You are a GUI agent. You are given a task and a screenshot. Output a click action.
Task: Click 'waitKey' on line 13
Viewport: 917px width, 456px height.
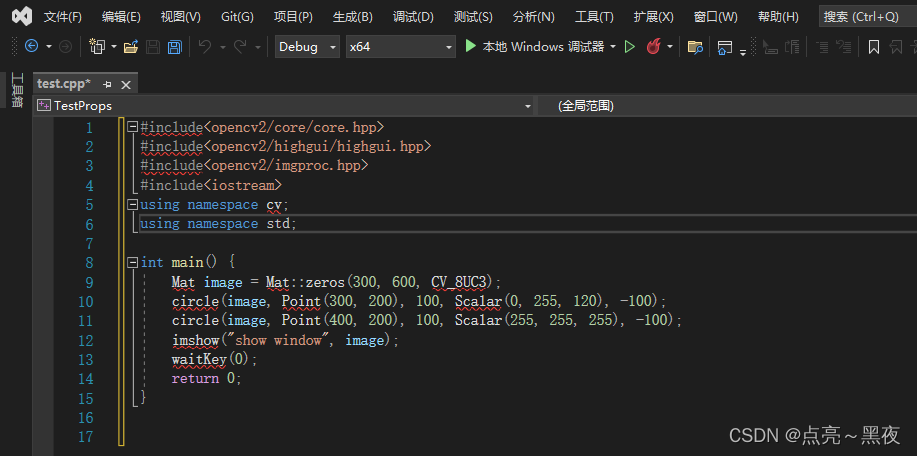click(199, 359)
